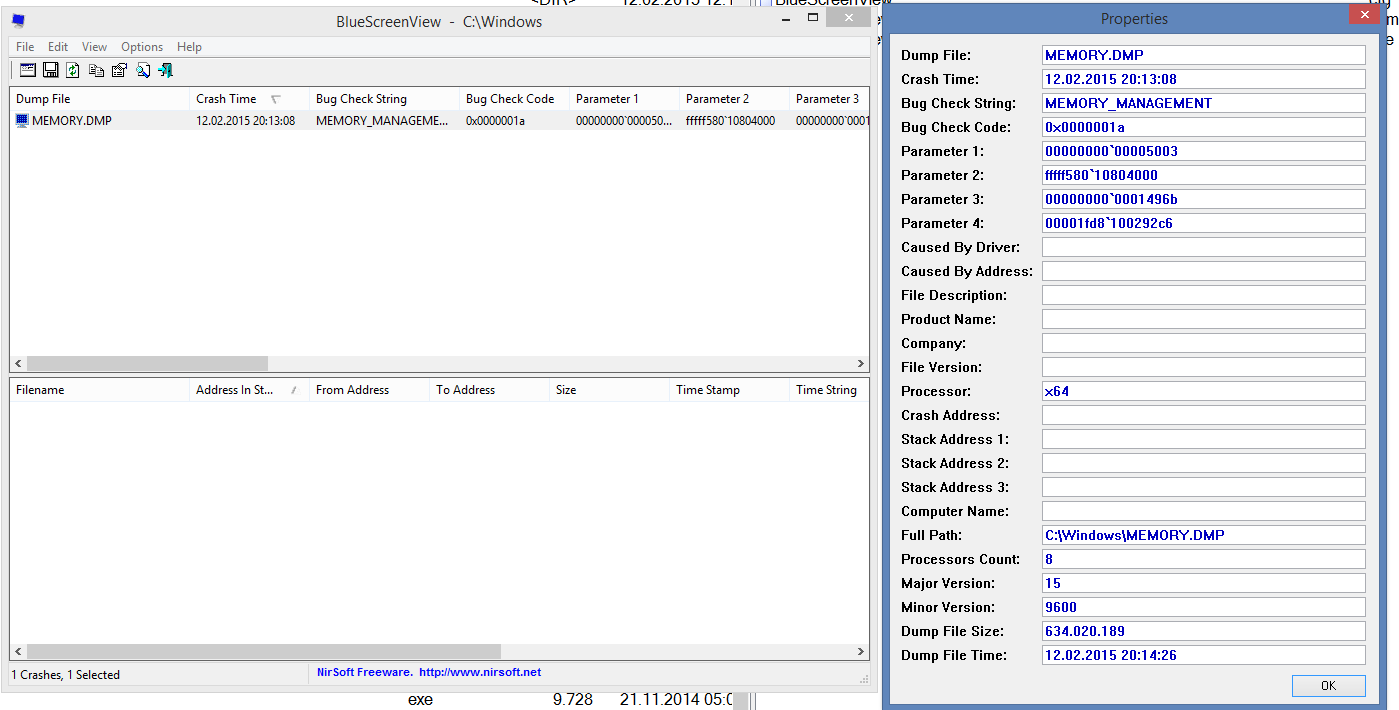Click the Crash Time field in Properties

(x=1203, y=79)
